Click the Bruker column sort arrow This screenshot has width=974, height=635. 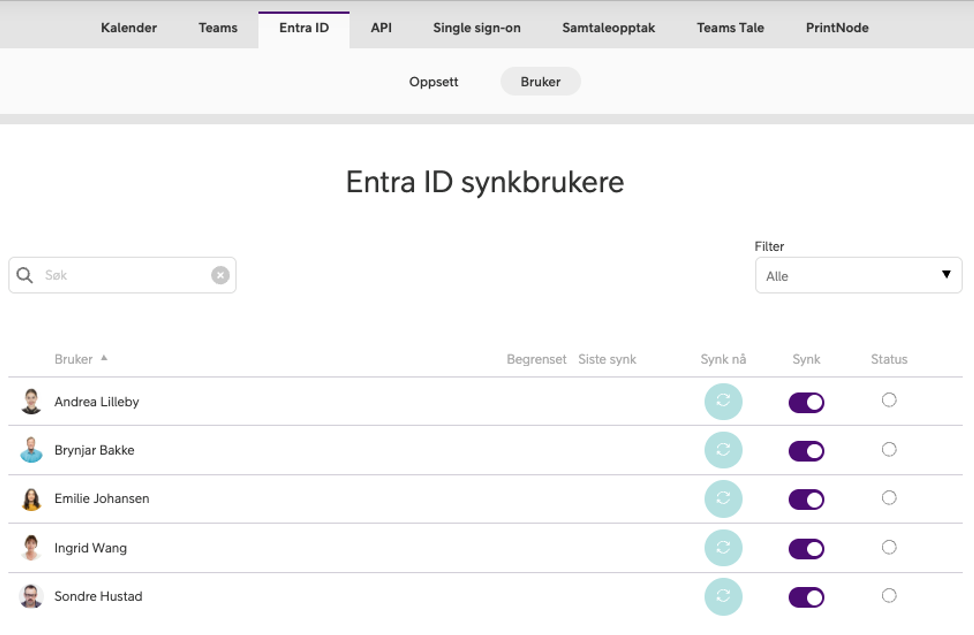tap(104, 358)
